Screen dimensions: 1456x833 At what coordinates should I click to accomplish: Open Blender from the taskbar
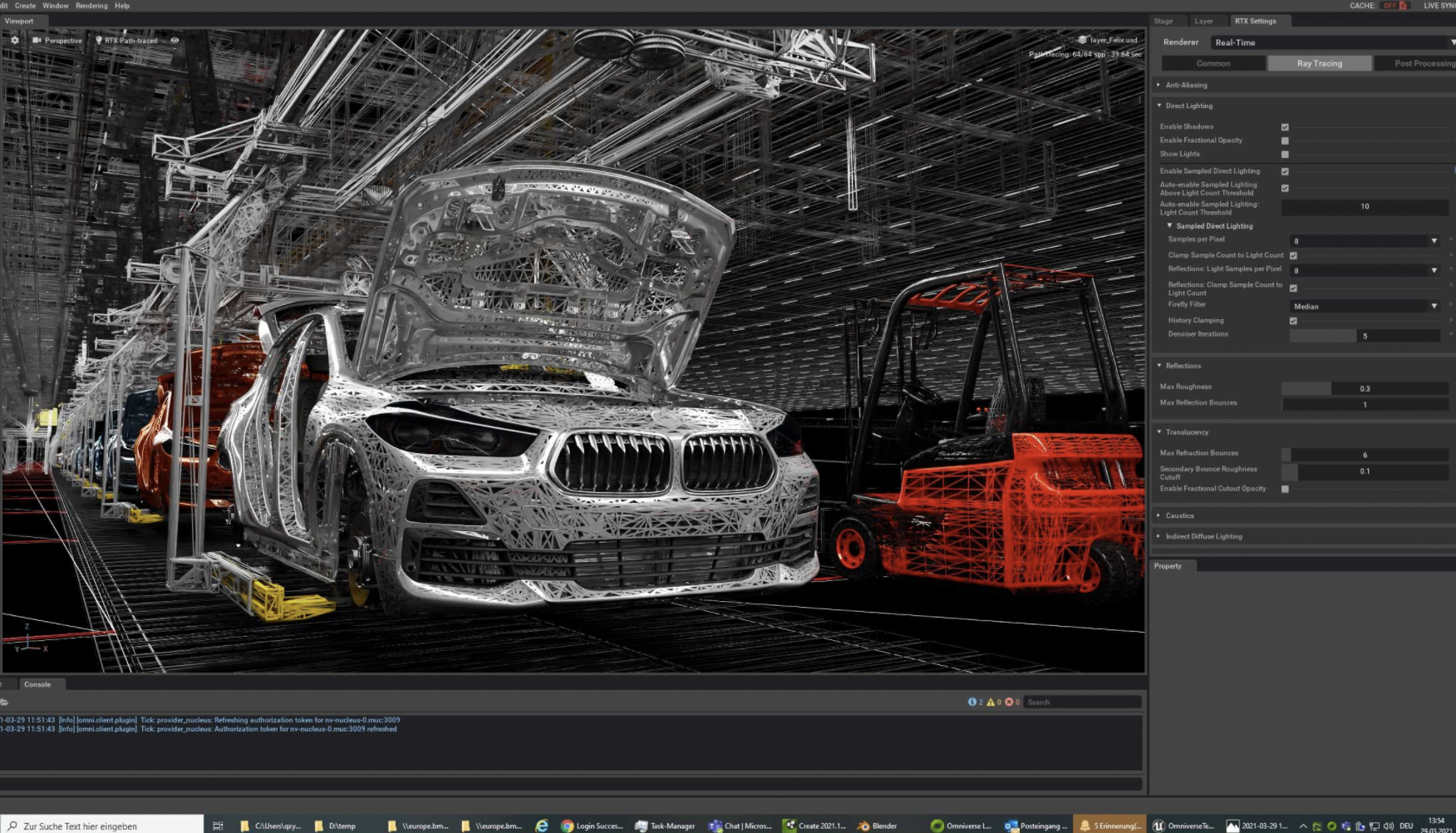pos(878,826)
